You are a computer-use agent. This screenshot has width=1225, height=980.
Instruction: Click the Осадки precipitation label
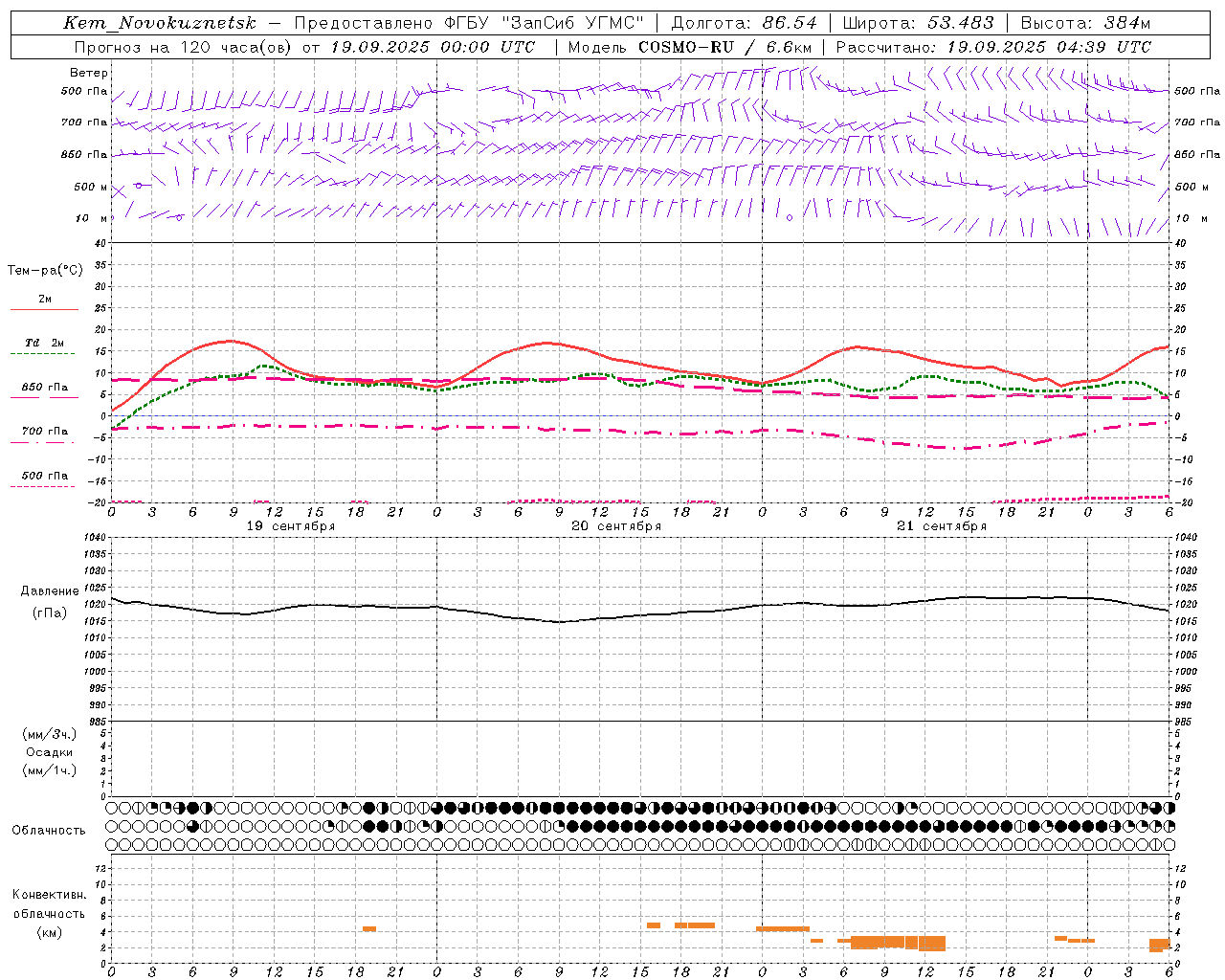click(x=49, y=752)
